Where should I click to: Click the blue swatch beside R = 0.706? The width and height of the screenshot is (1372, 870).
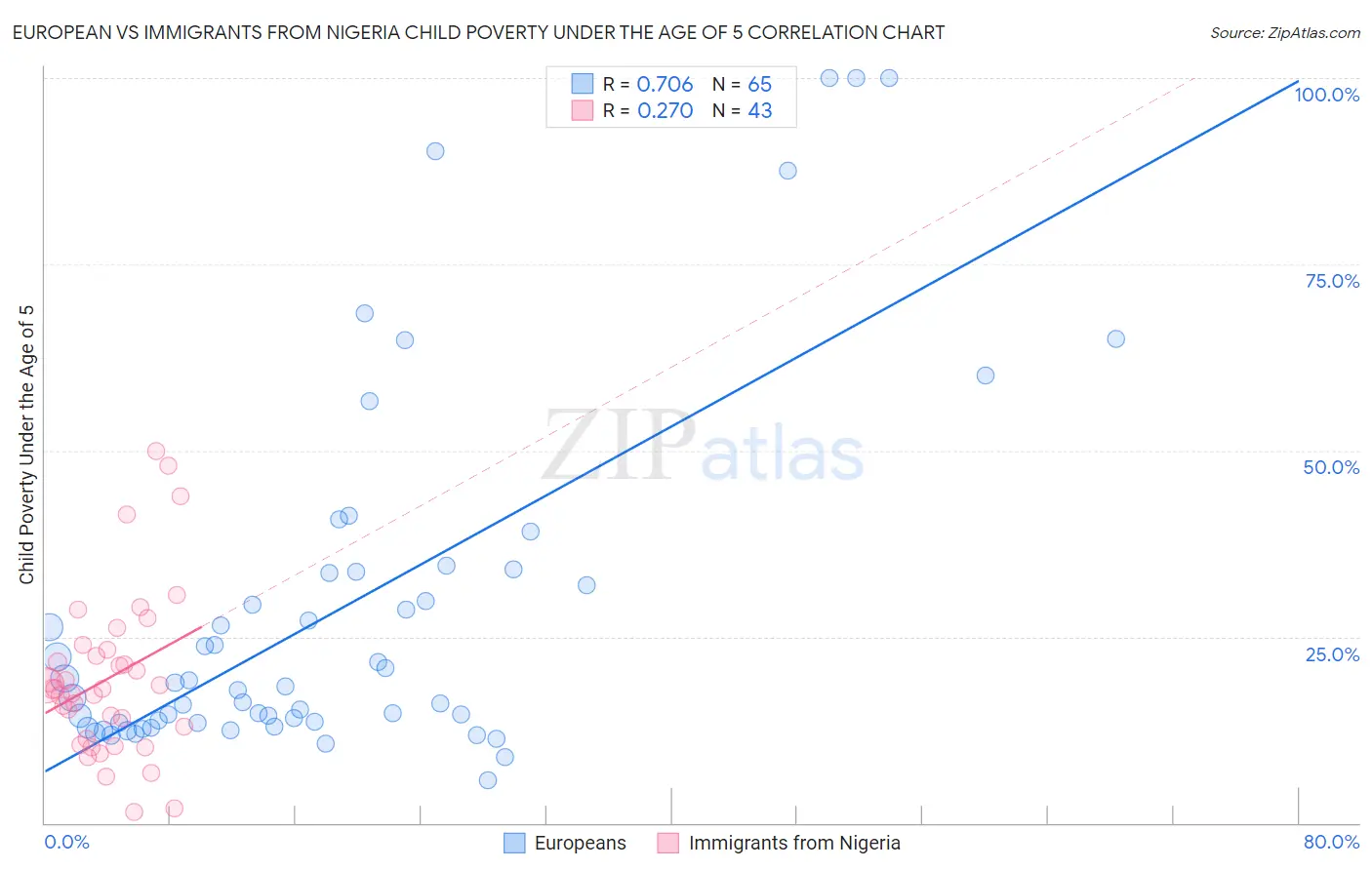[583, 84]
